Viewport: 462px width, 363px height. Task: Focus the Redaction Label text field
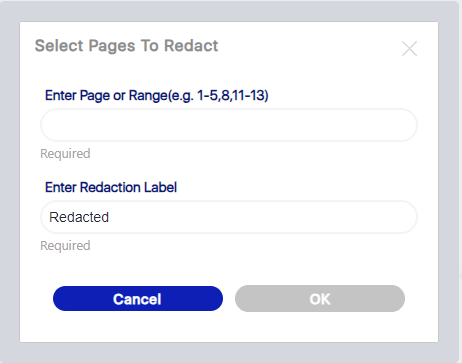coord(229,217)
